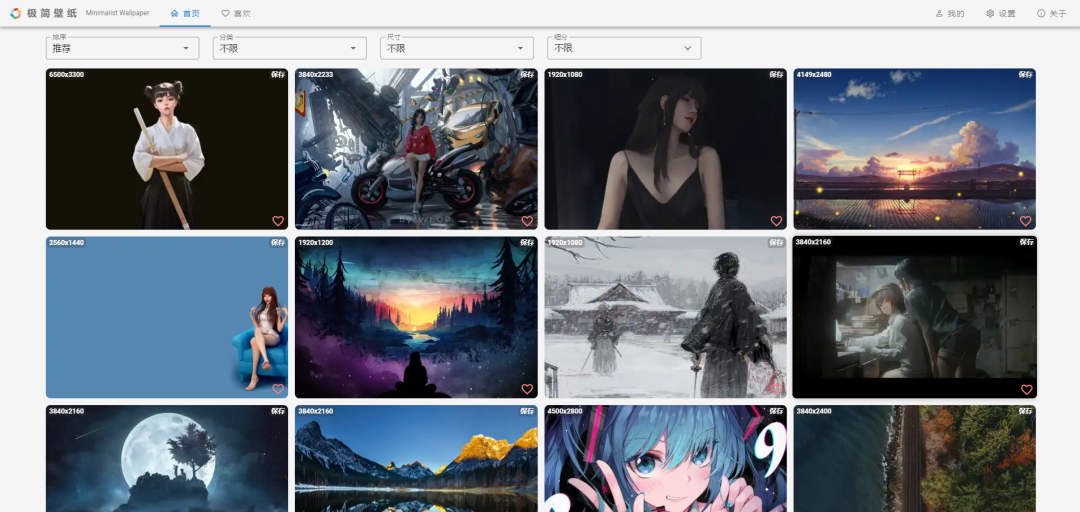Screen dimensions: 1080x512
Task: Open the girl on blue armchair thumbnail
Action: click(x=167, y=317)
